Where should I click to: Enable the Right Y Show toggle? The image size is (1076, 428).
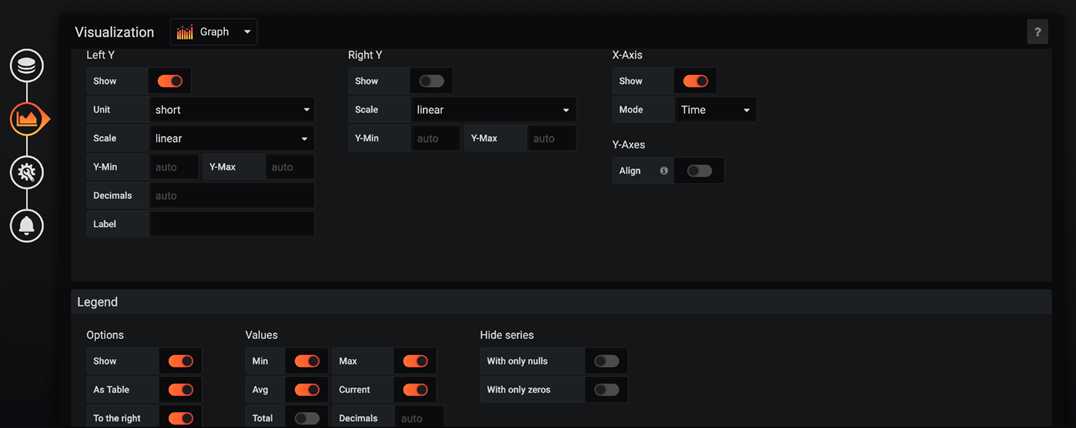431,81
